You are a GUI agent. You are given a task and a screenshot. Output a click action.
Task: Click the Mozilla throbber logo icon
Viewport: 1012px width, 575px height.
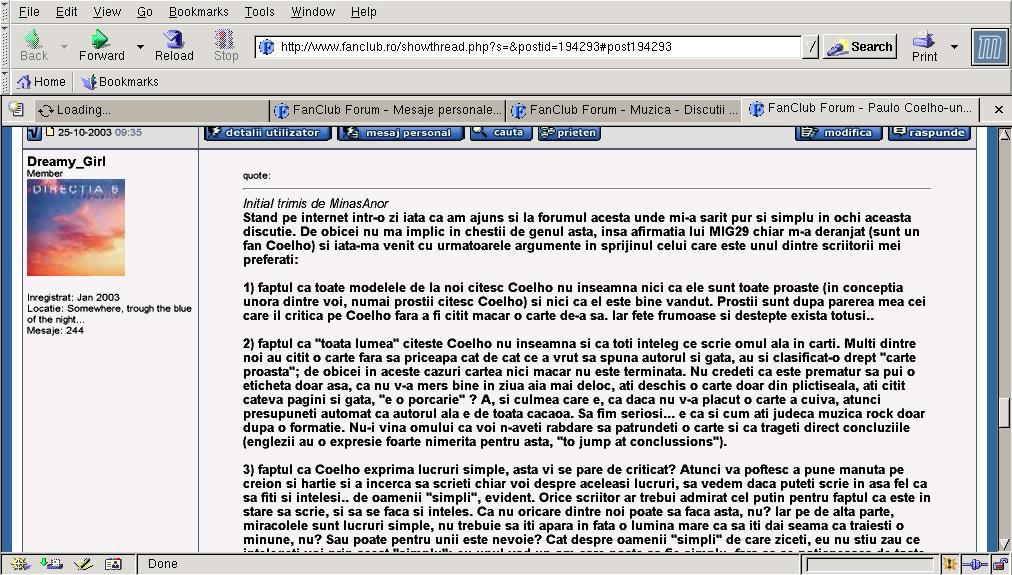(989, 47)
